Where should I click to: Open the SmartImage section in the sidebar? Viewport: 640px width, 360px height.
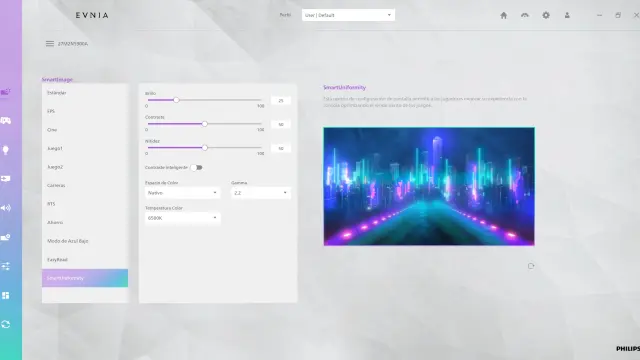[x=5, y=91]
